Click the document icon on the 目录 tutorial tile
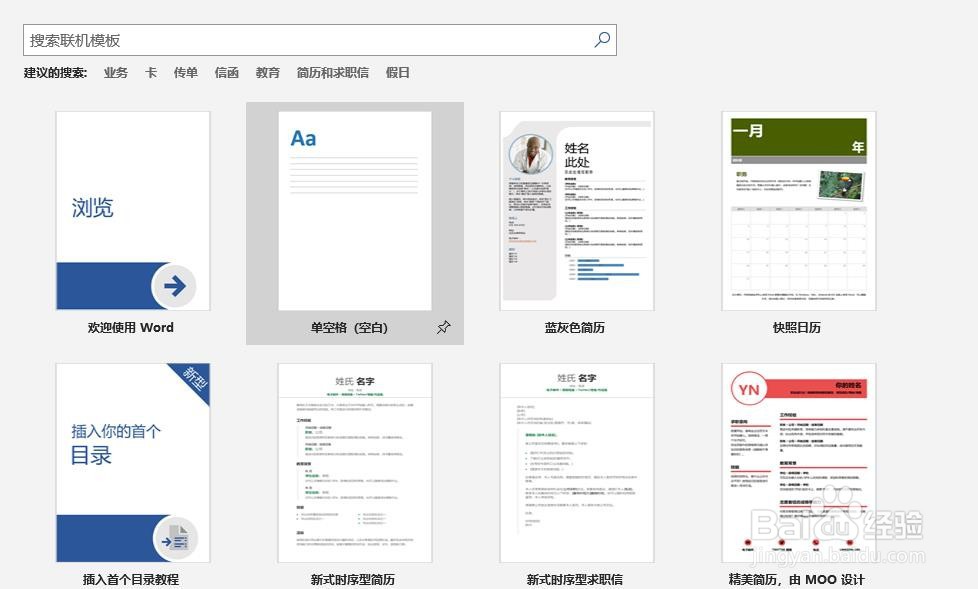 [176, 538]
